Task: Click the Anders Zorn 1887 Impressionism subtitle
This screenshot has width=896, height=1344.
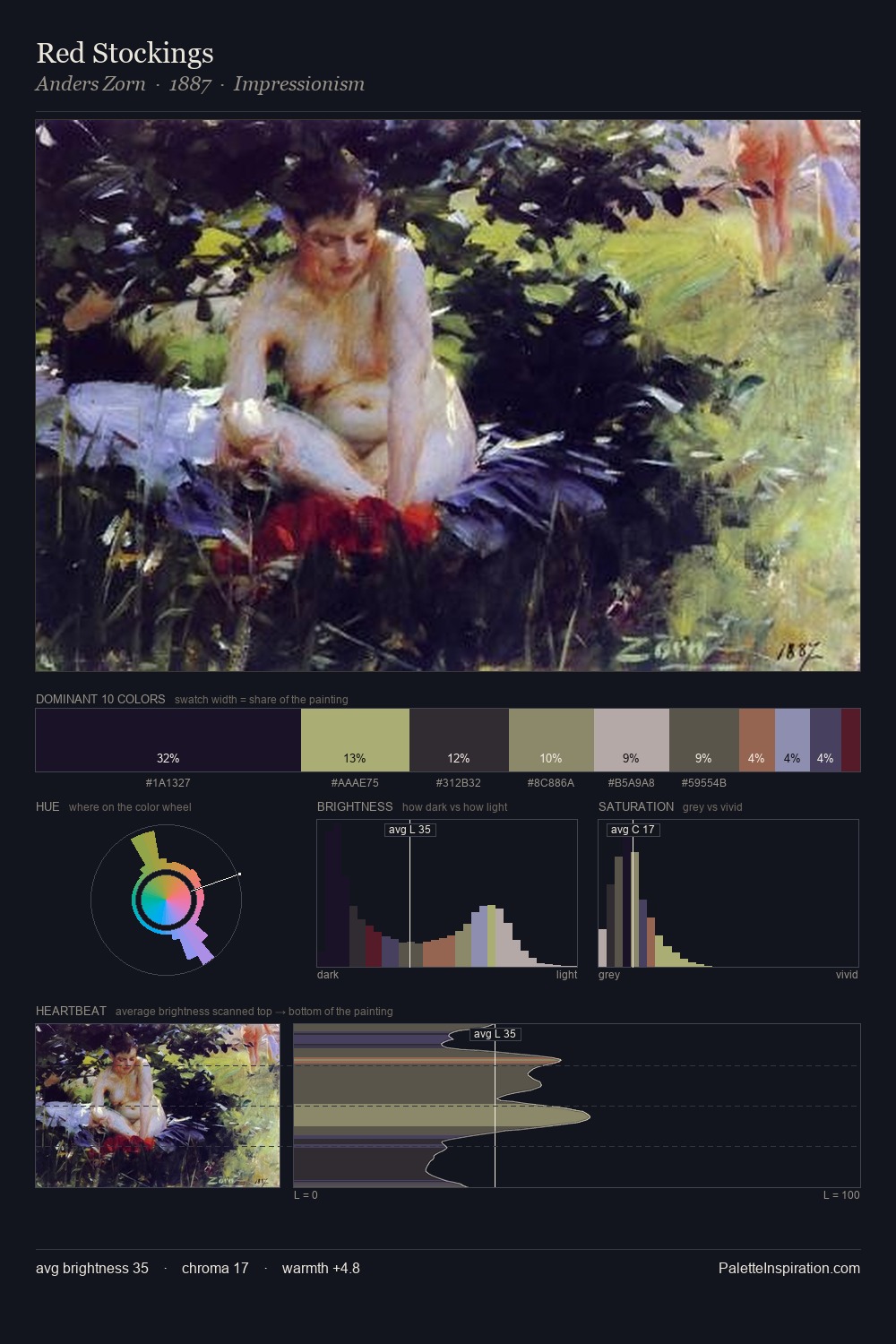Action: pyautogui.click(x=200, y=84)
